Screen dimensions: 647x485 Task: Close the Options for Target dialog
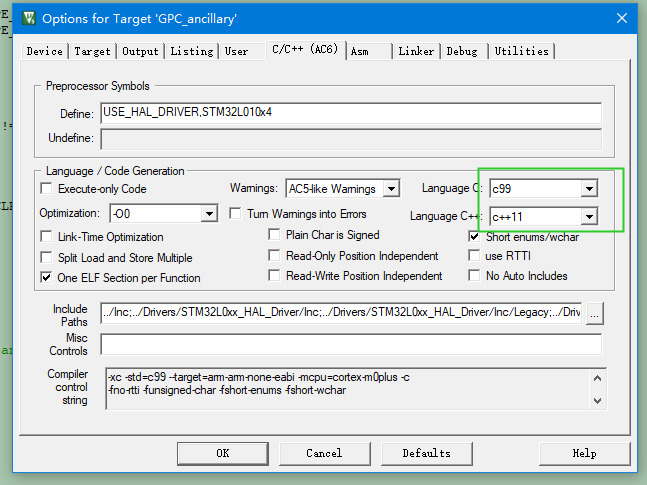[621, 18]
